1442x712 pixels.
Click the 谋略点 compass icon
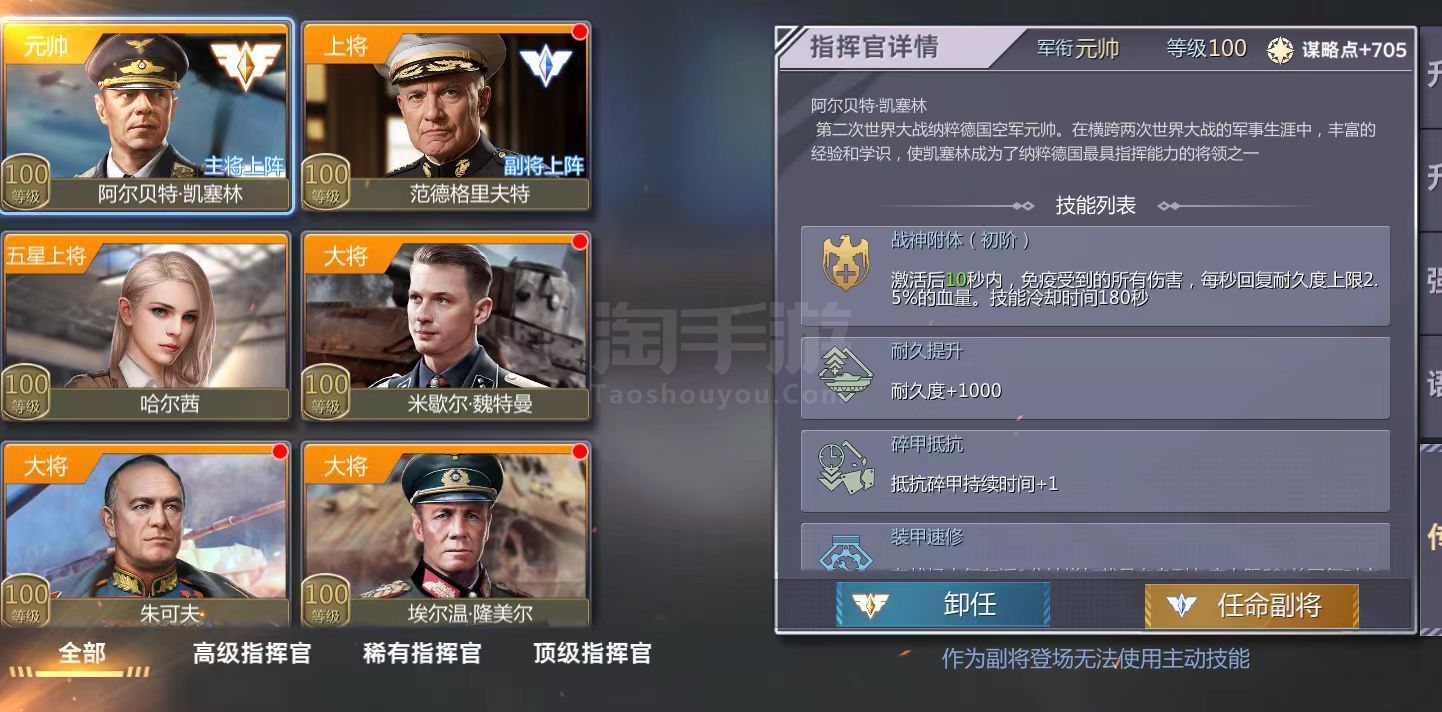coord(1280,50)
